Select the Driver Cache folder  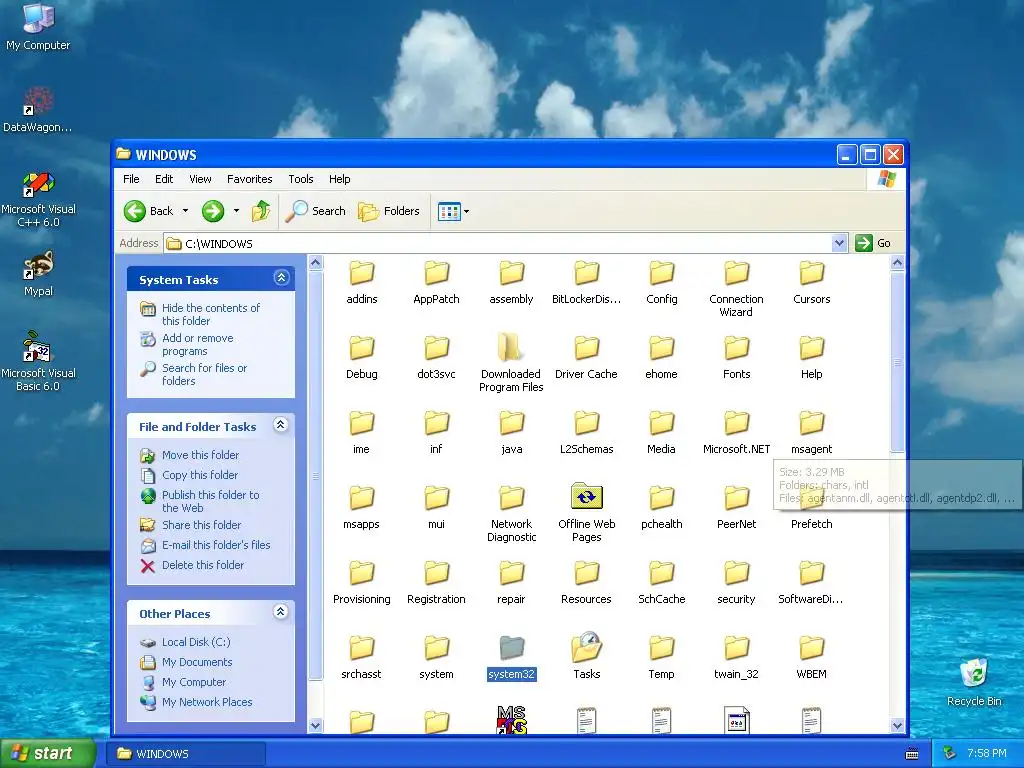(586, 348)
